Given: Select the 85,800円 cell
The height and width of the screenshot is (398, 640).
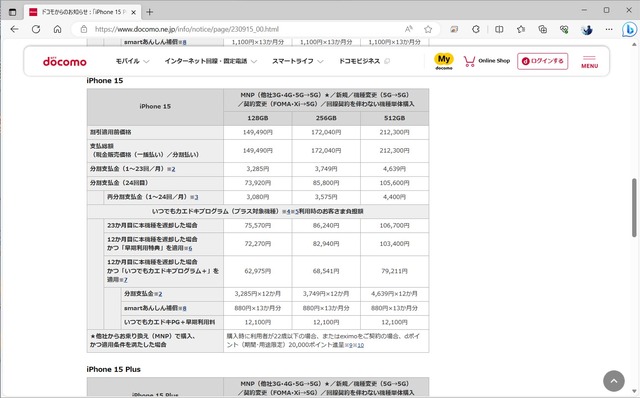Looking at the screenshot, I should (x=326, y=183).
